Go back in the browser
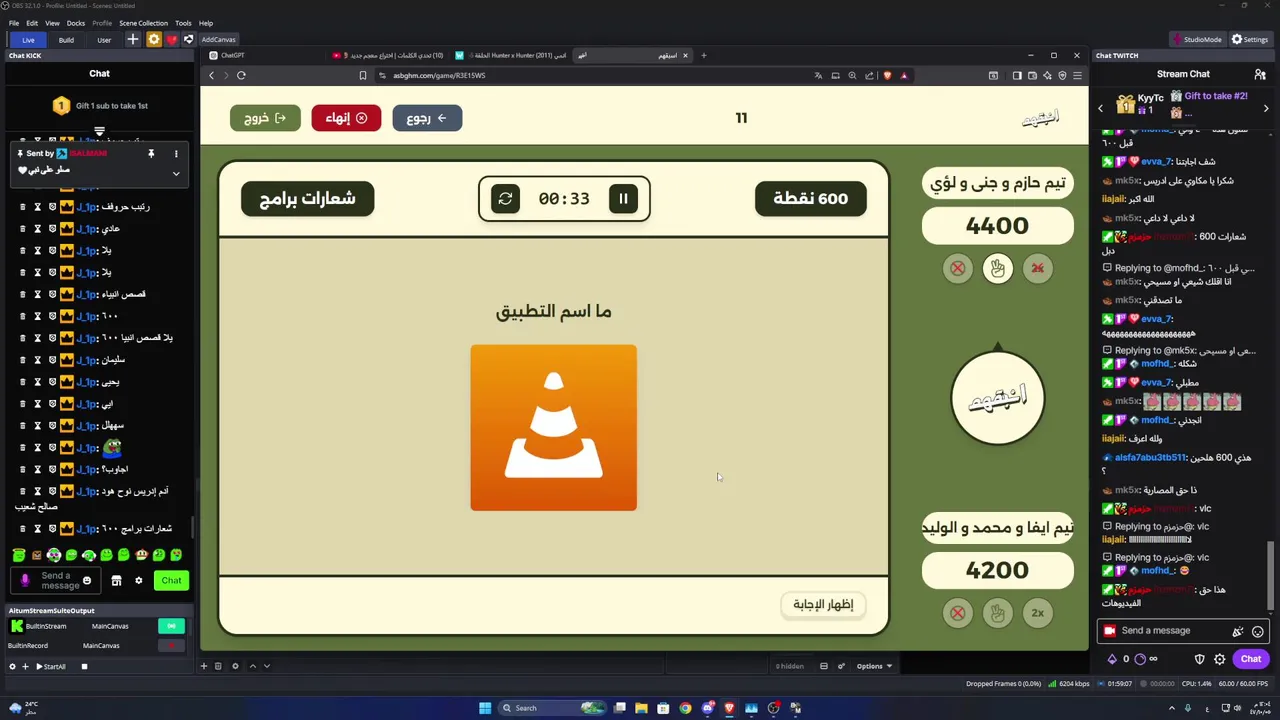1280x720 pixels. pos(211,76)
